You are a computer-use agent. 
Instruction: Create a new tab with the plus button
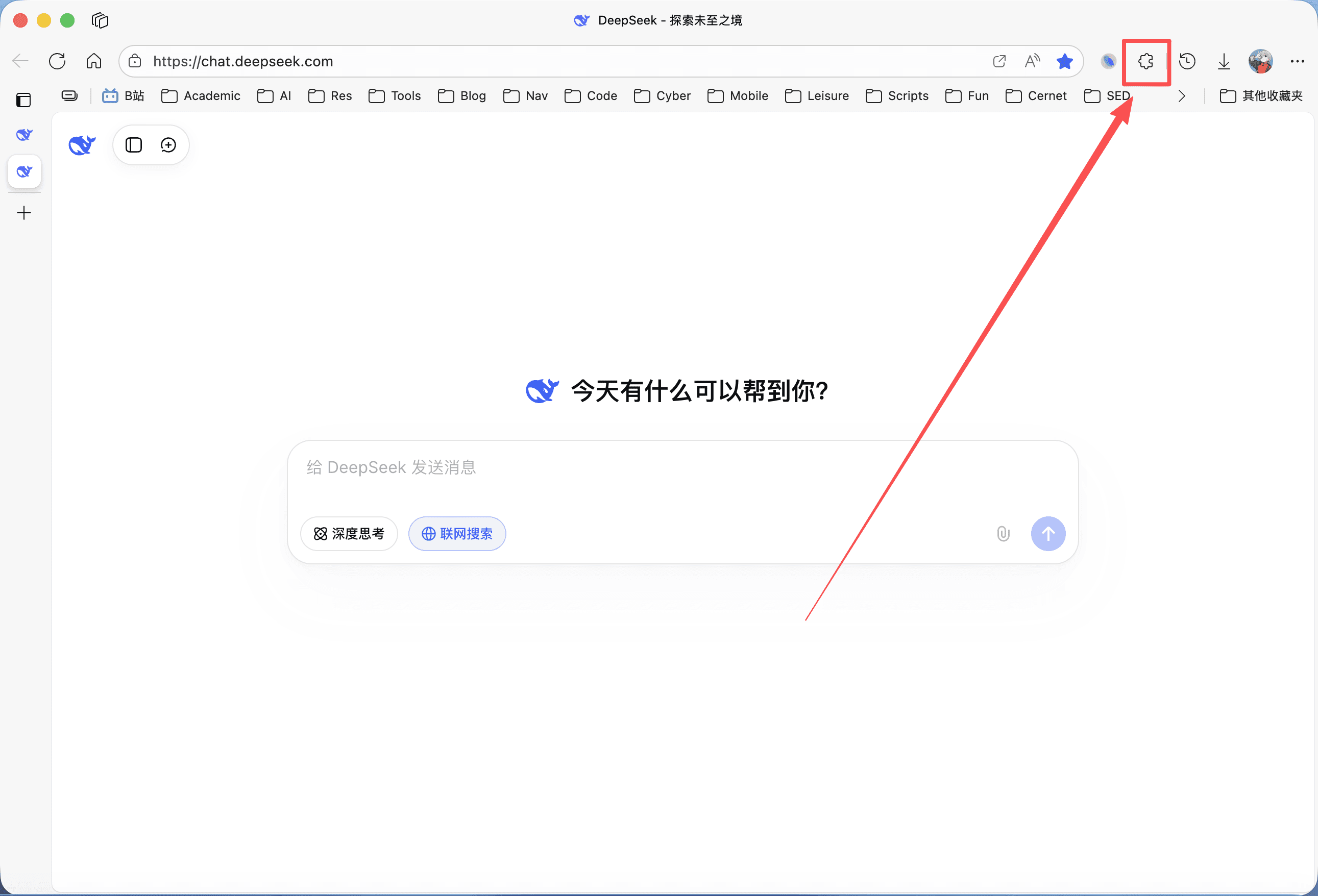[x=24, y=213]
